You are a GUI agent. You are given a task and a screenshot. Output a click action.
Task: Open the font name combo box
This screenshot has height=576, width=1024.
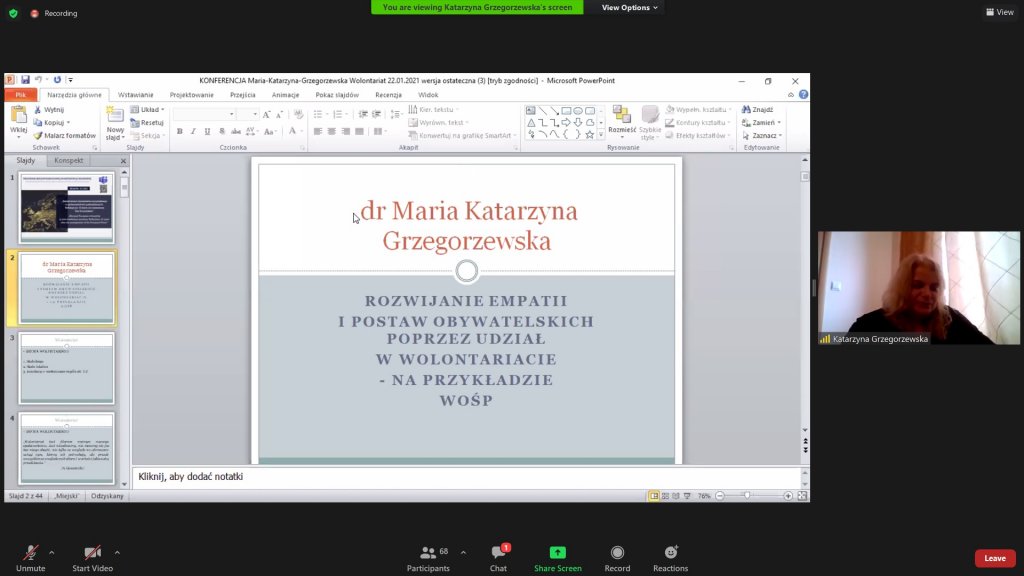[204, 114]
